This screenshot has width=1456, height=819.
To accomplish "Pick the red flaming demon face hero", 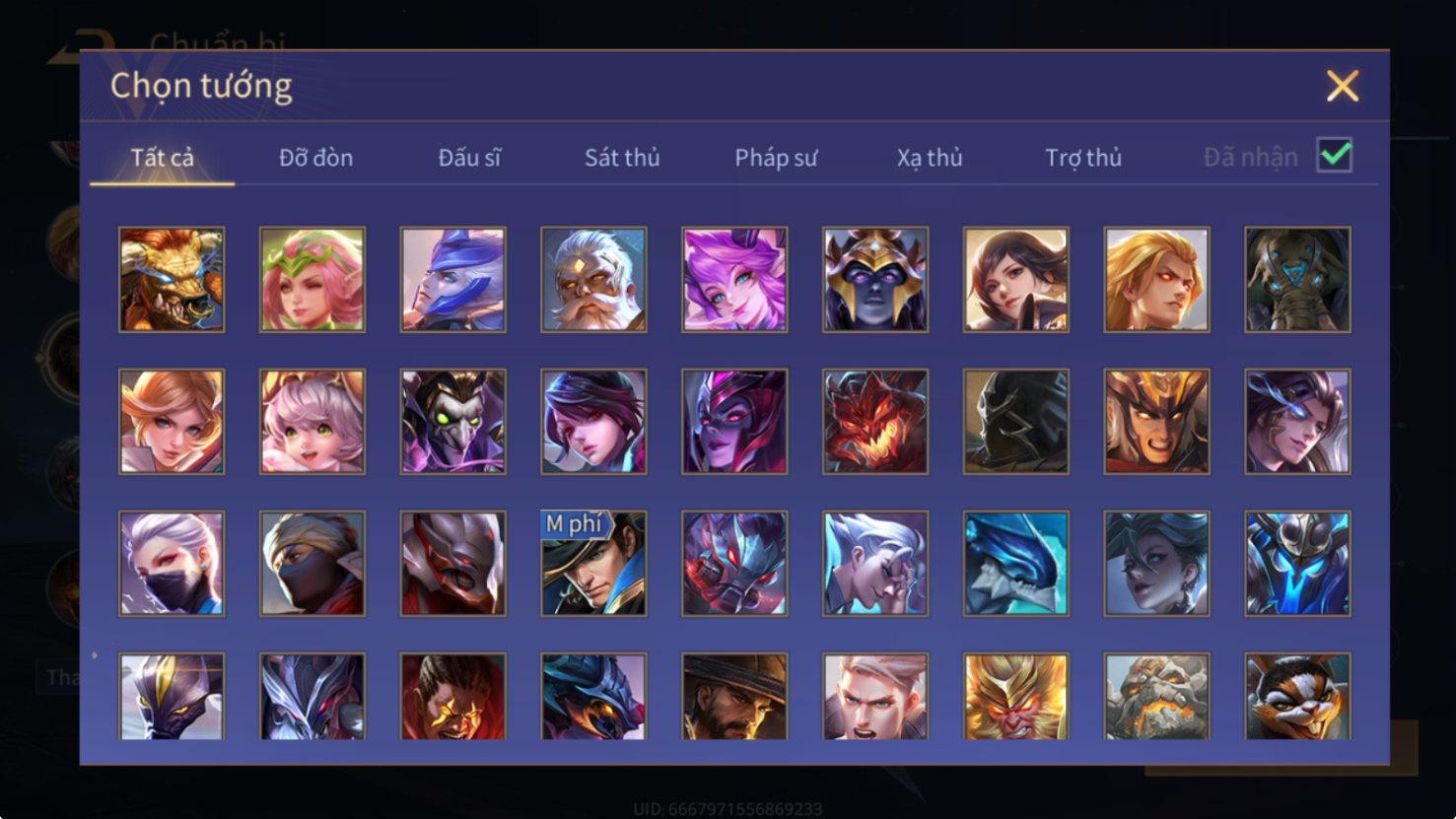I will point(875,422).
